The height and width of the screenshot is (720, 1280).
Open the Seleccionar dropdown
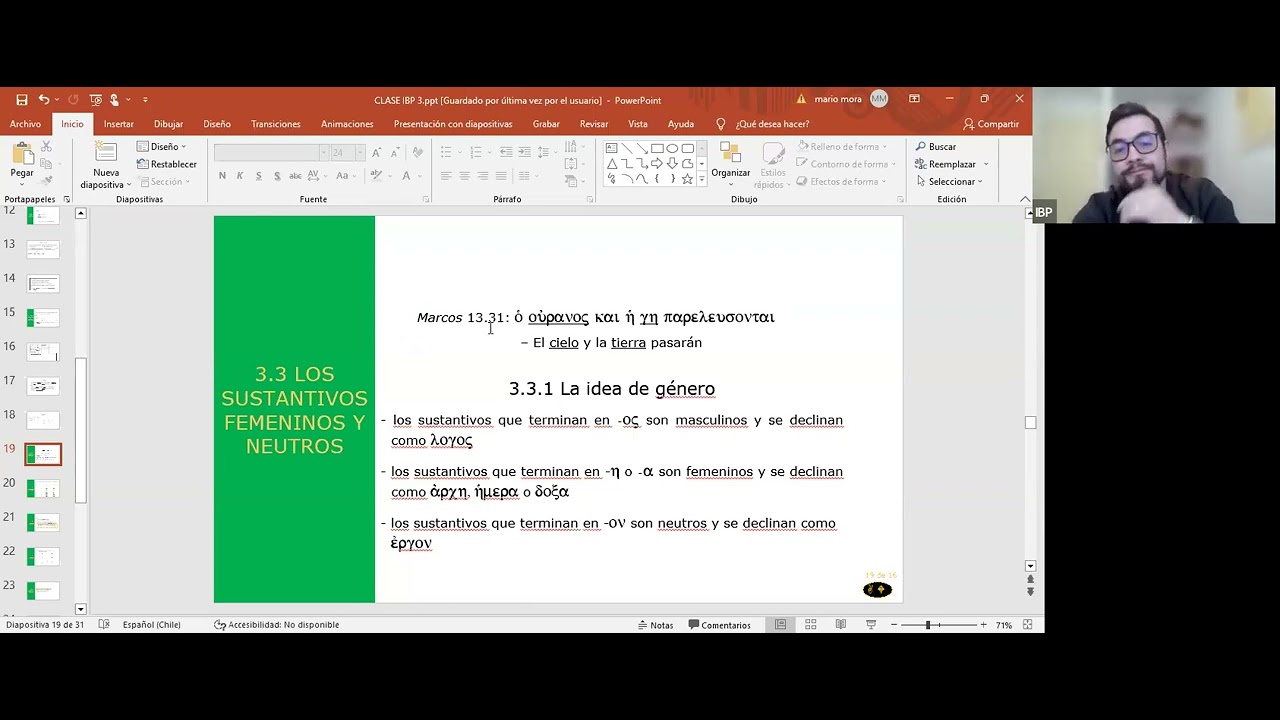tap(950, 182)
